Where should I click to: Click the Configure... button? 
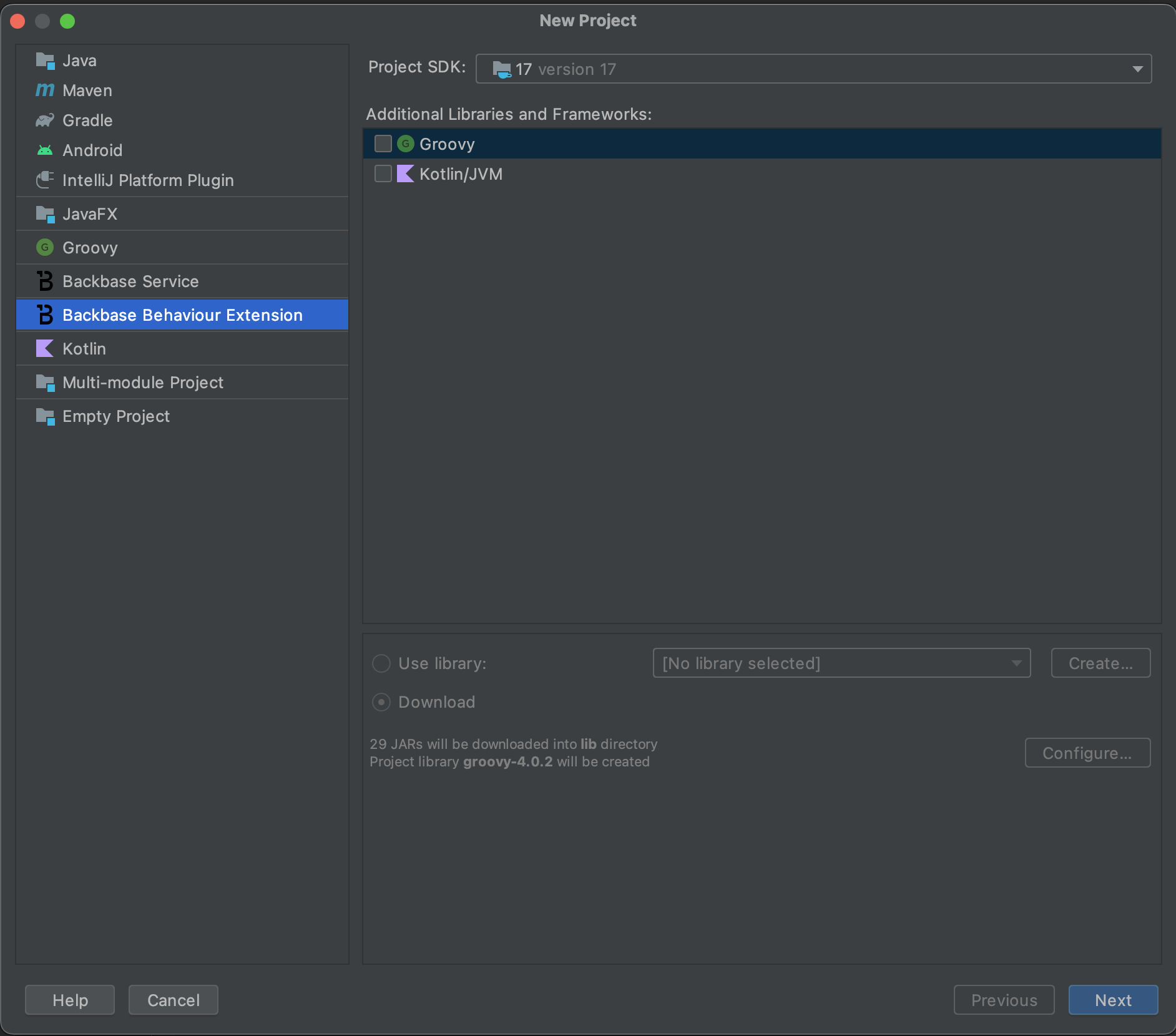pos(1087,753)
